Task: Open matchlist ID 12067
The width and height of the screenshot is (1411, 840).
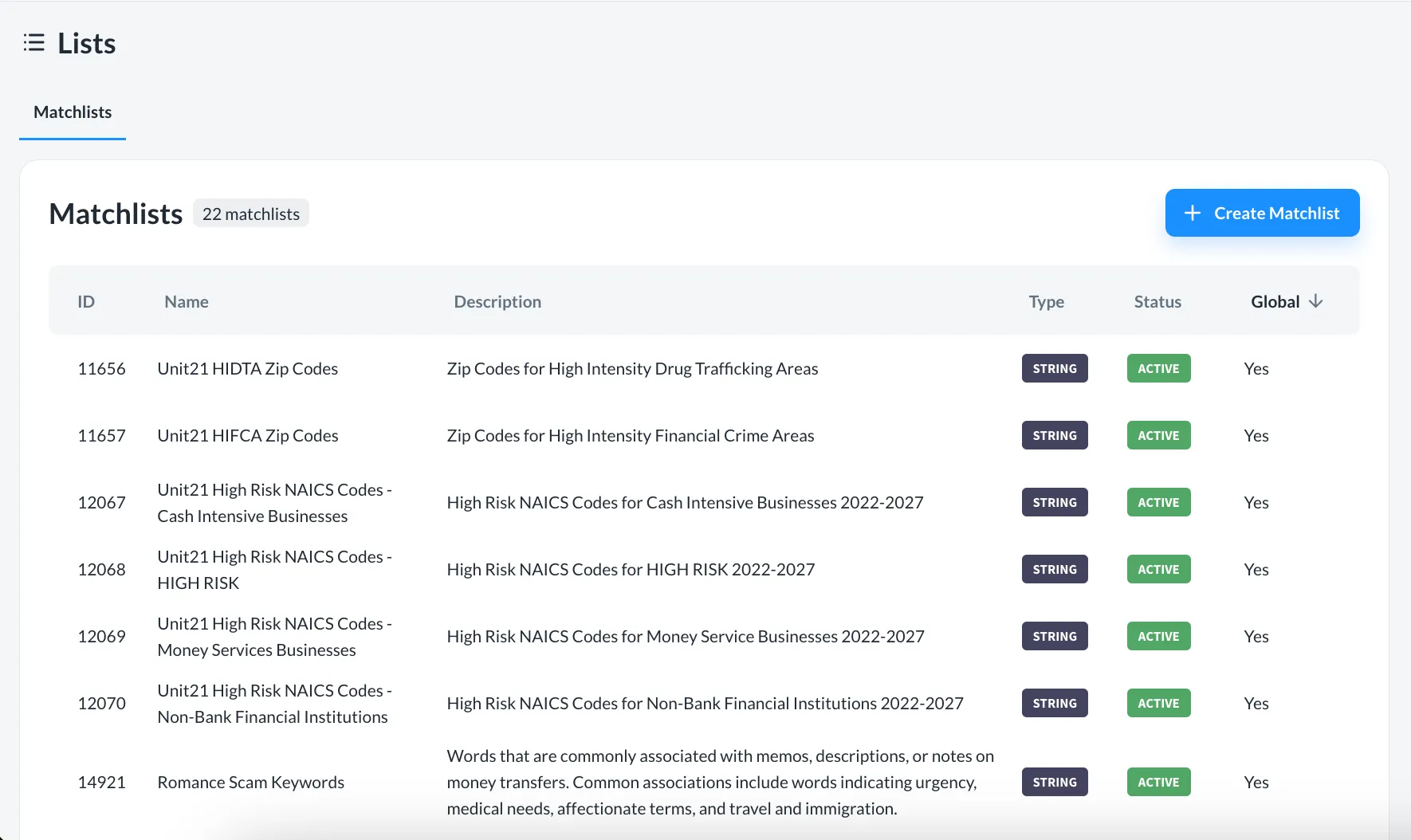Action: click(x=101, y=503)
